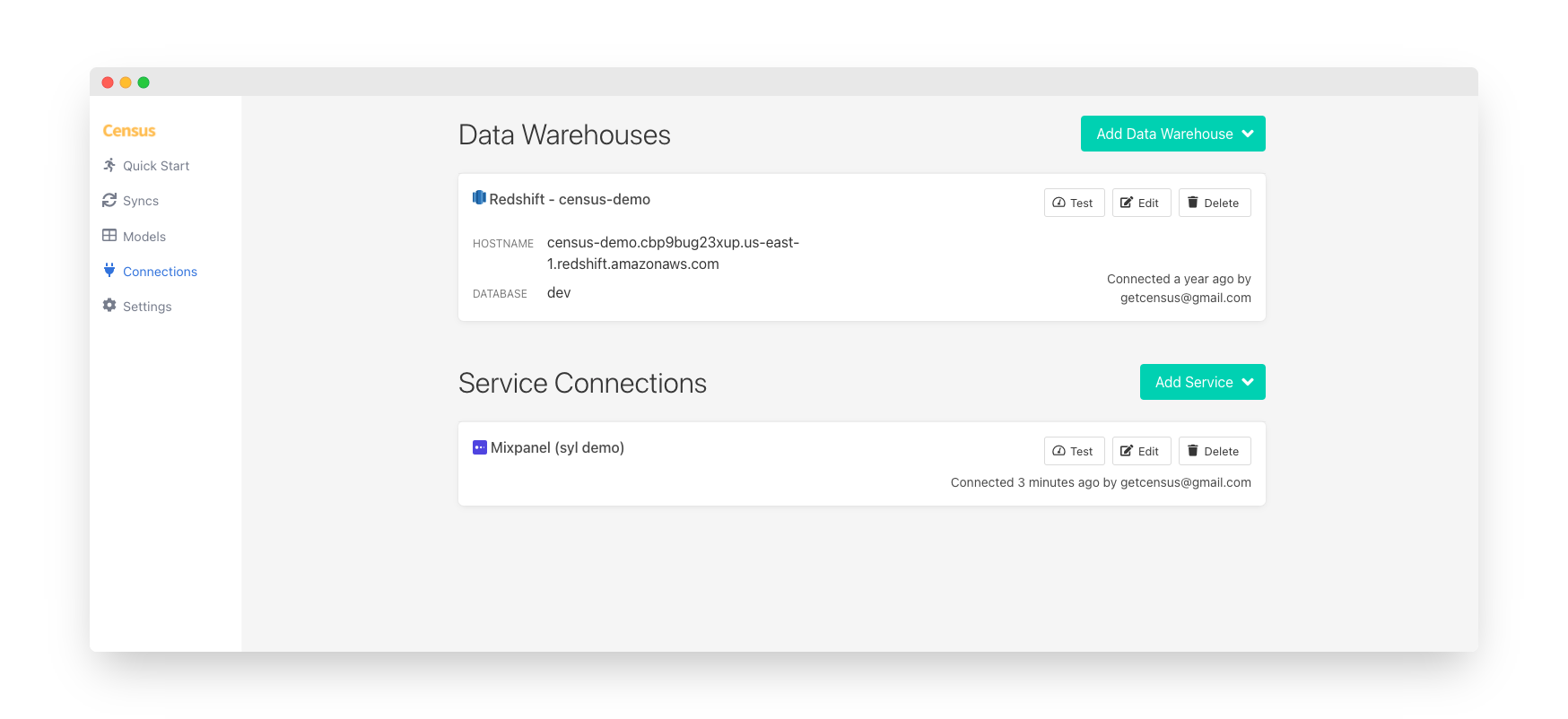Click the Census logo in sidebar
Screen dimensions: 1568x719
click(129, 131)
